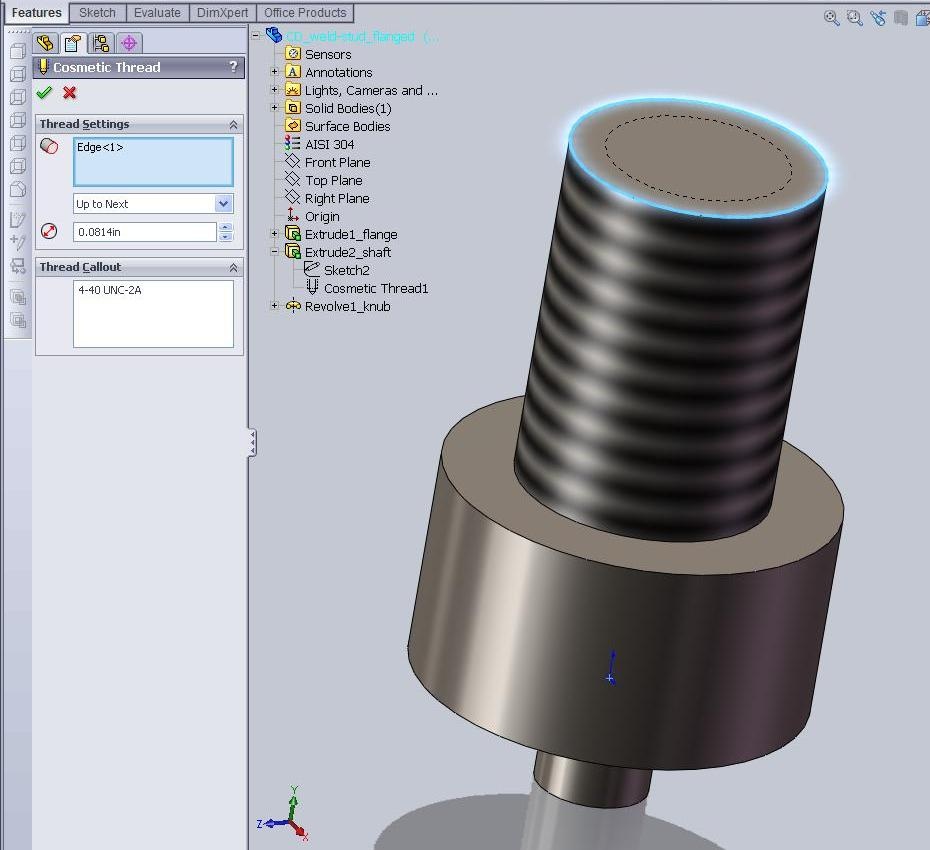The image size is (930, 850).
Task: Click the Cosmetic Thread1 feature icon
Action: pyautogui.click(x=312, y=288)
